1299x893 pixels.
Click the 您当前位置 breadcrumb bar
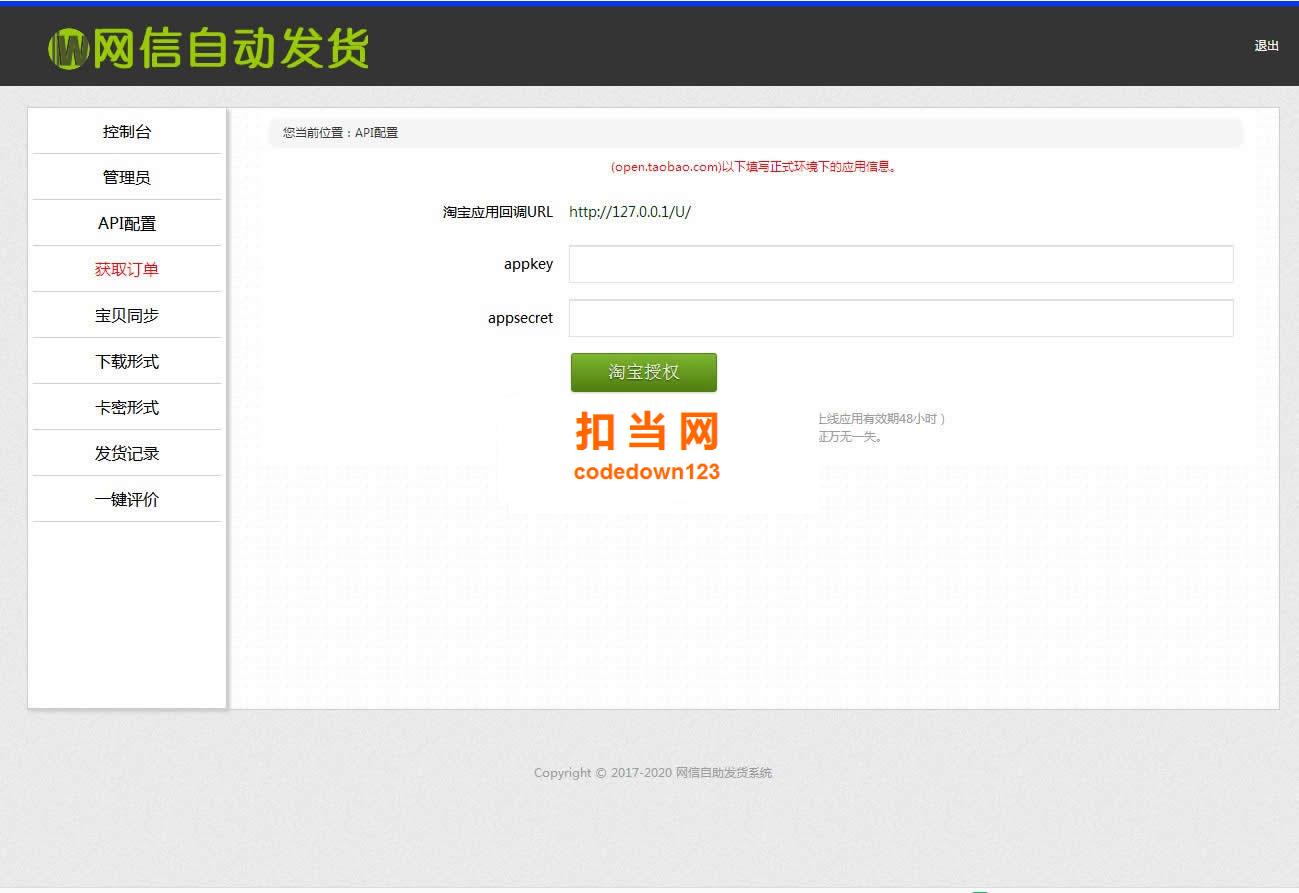pyautogui.click(x=755, y=133)
